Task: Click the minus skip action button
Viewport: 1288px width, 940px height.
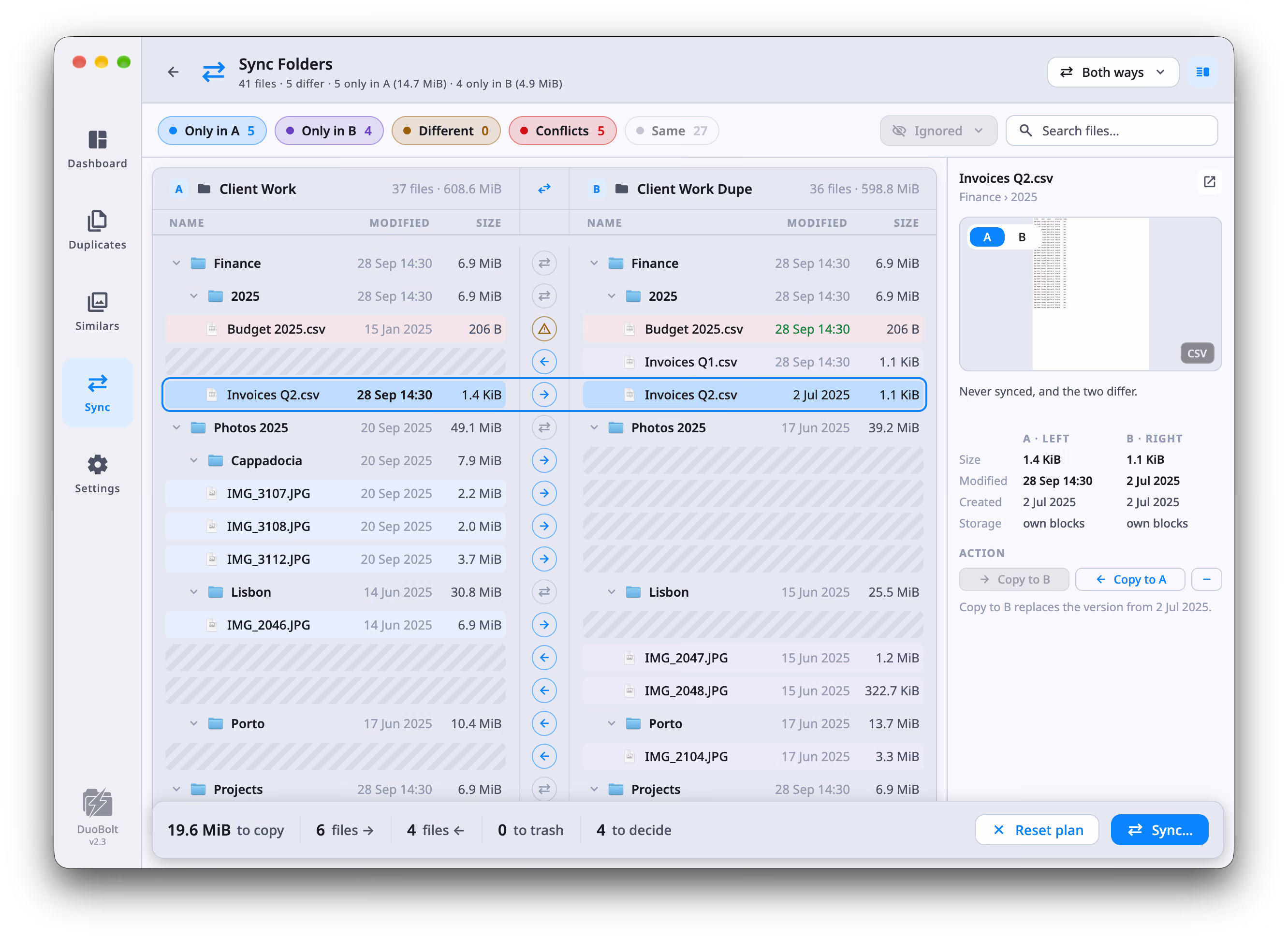Action: click(1206, 580)
